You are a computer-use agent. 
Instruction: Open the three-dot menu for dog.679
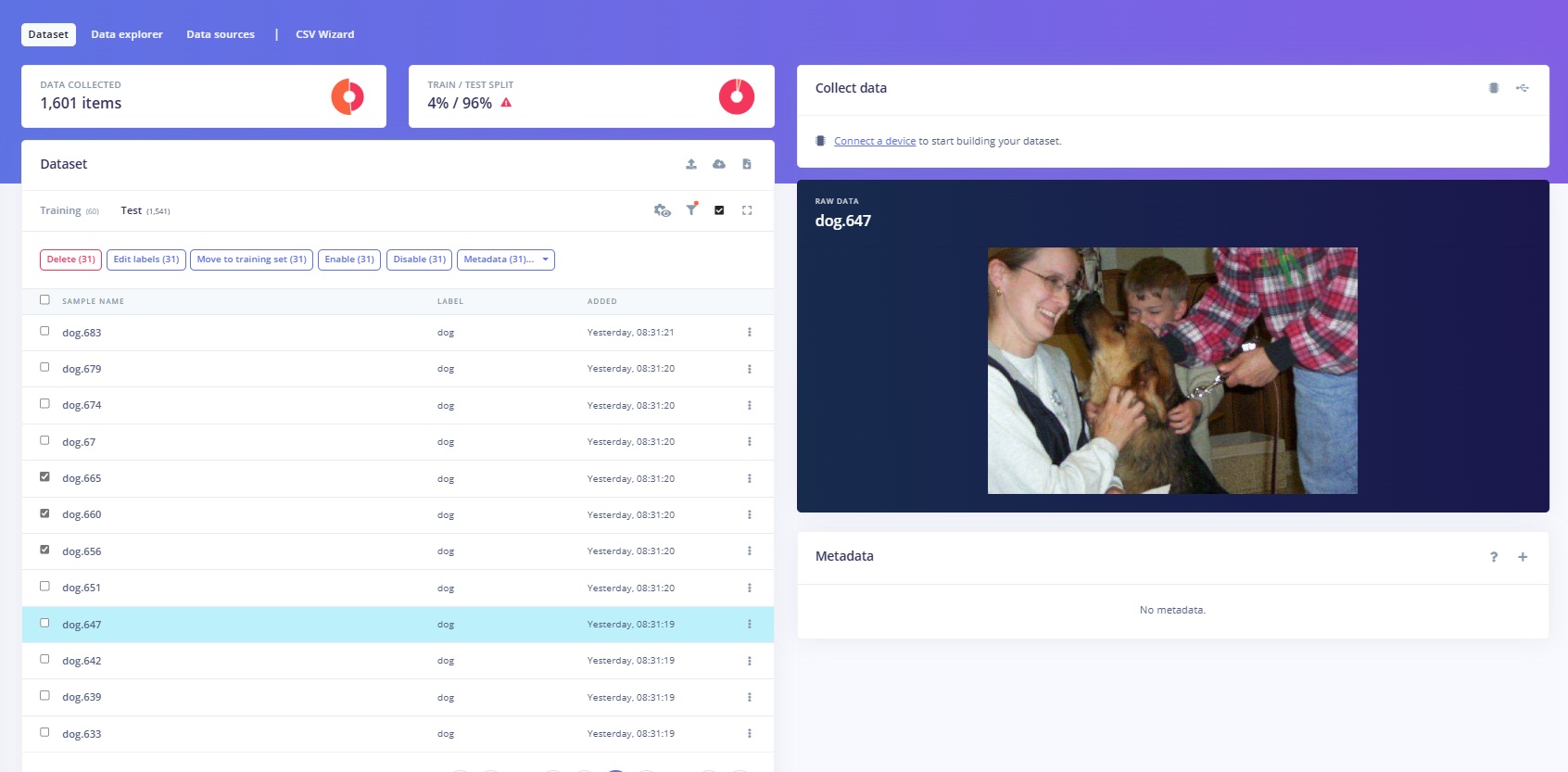coord(749,369)
